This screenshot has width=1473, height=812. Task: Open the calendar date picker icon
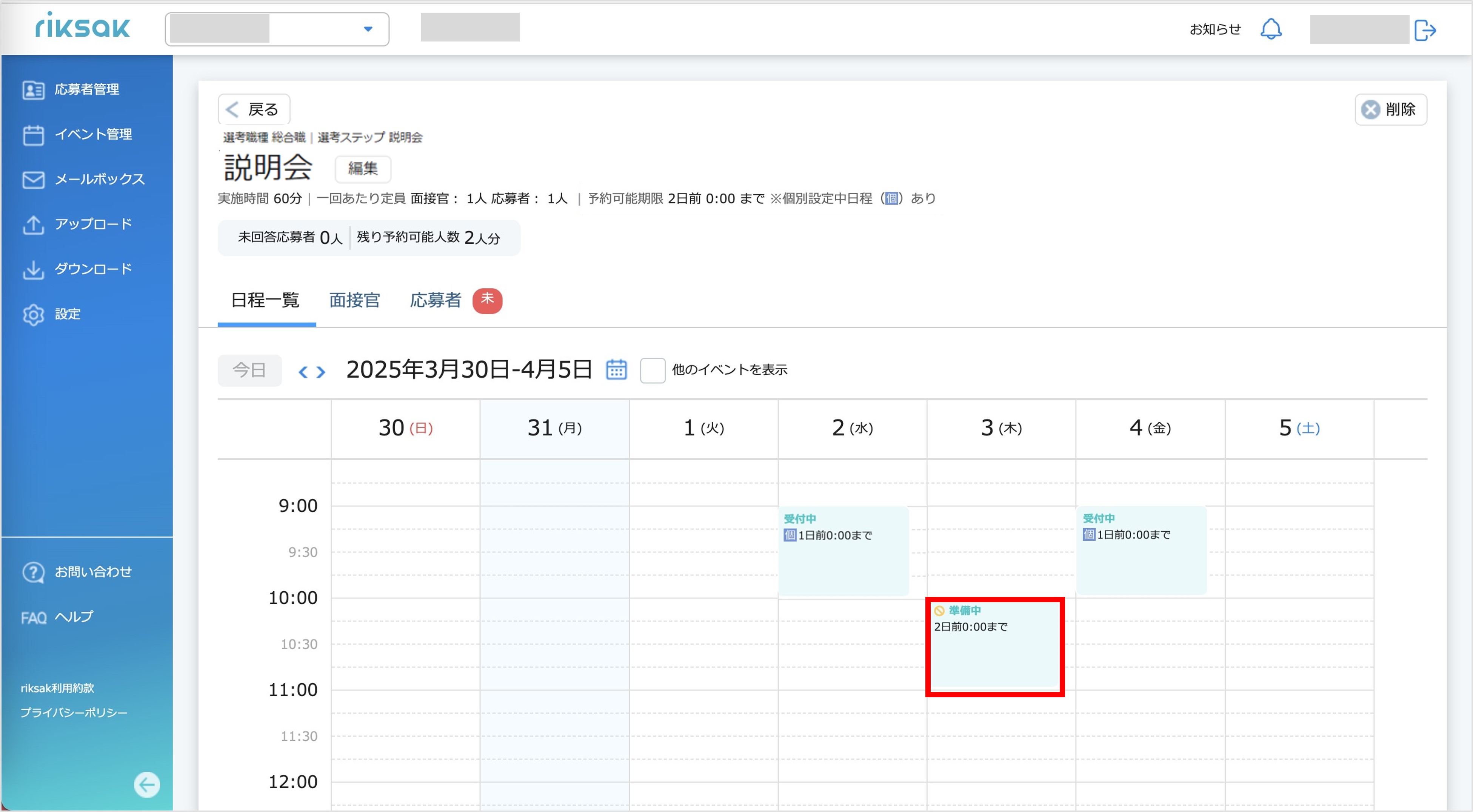[x=616, y=369]
